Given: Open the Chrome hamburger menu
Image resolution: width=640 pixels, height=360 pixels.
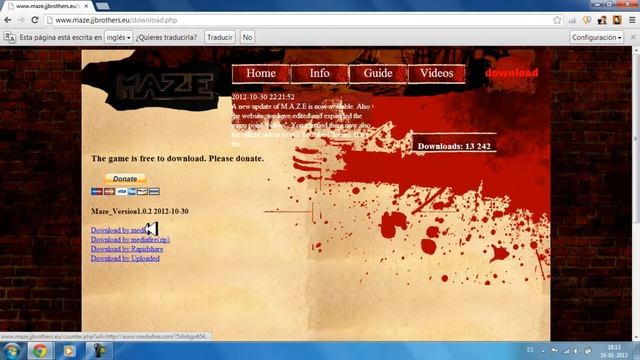Looking at the screenshot, I should click(632, 20).
